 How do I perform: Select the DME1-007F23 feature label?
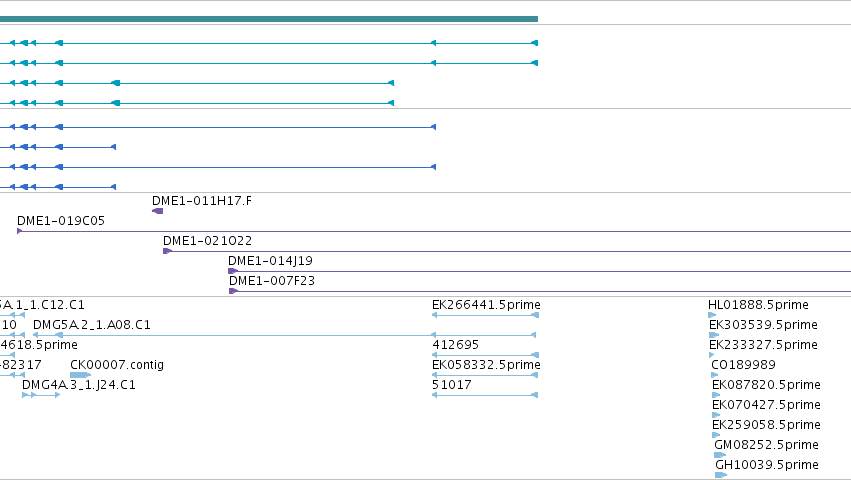[272, 281]
